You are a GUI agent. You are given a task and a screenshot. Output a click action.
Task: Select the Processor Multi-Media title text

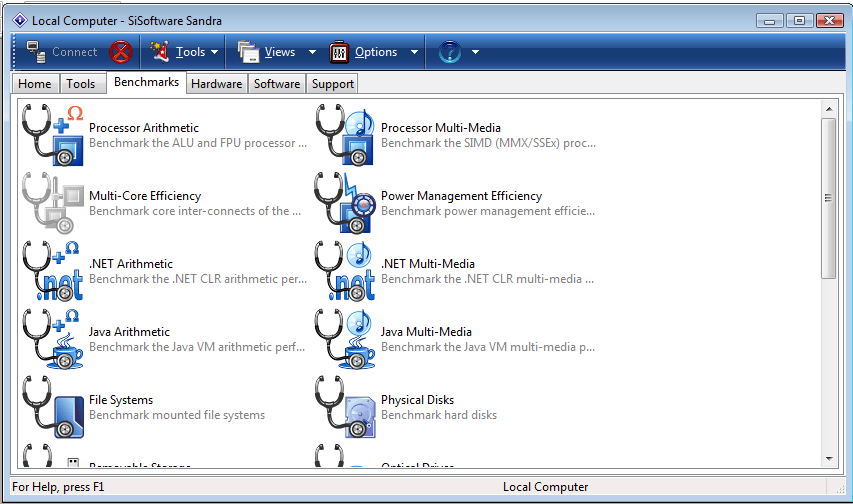coord(441,128)
